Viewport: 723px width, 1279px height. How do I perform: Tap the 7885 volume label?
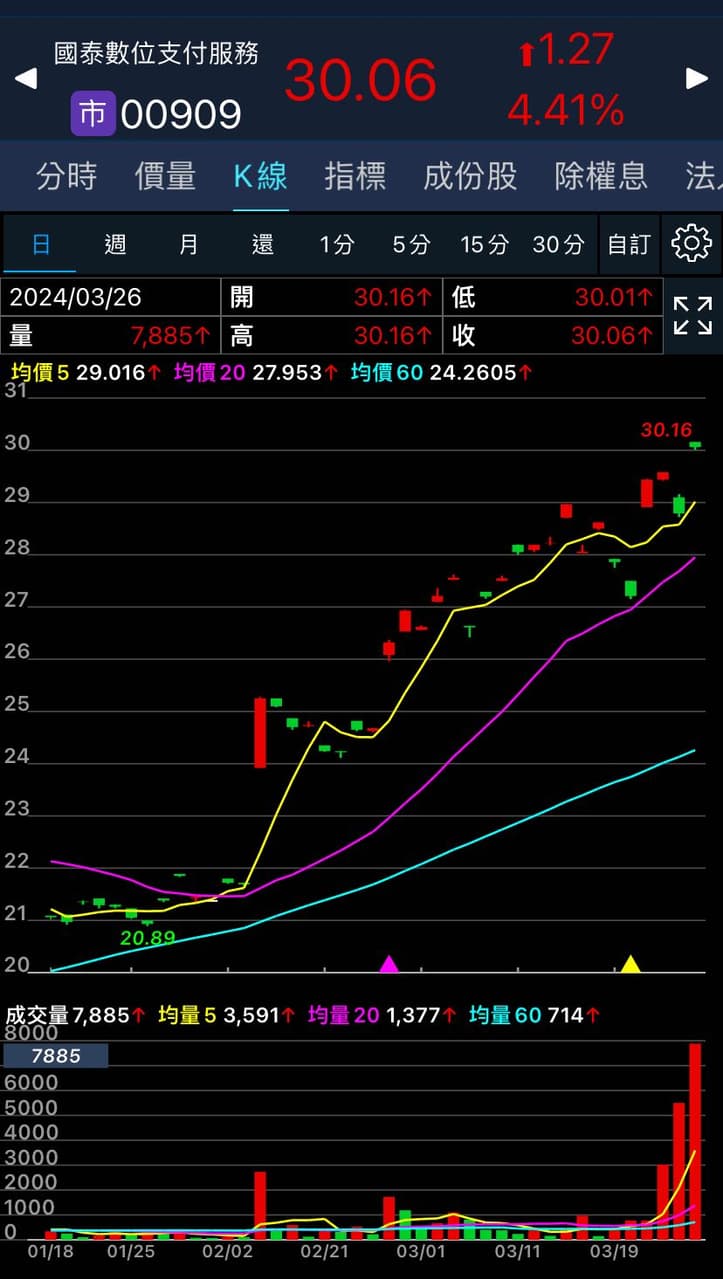pos(56,1056)
